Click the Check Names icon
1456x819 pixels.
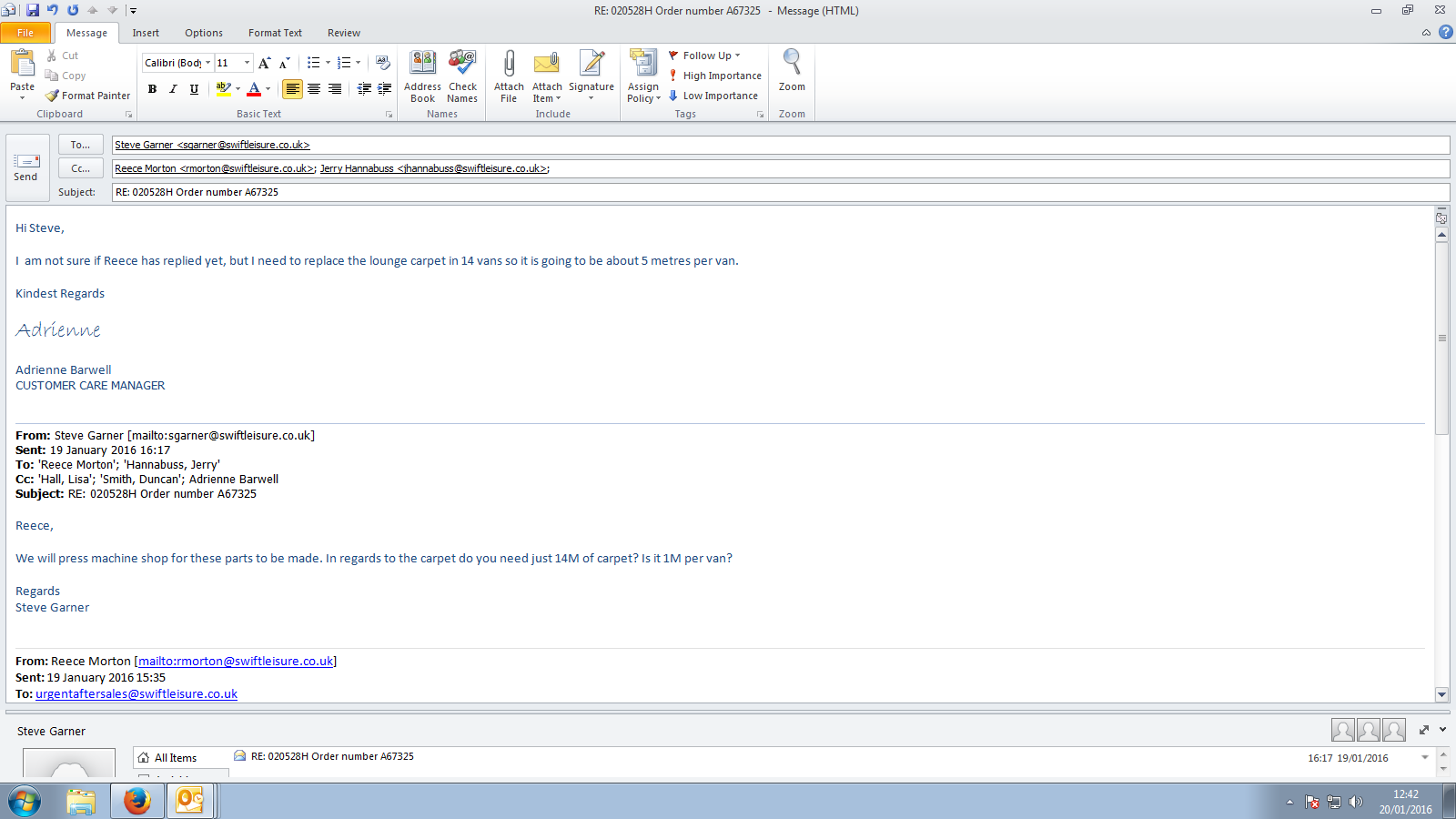pyautogui.click(x=462, y=65)
